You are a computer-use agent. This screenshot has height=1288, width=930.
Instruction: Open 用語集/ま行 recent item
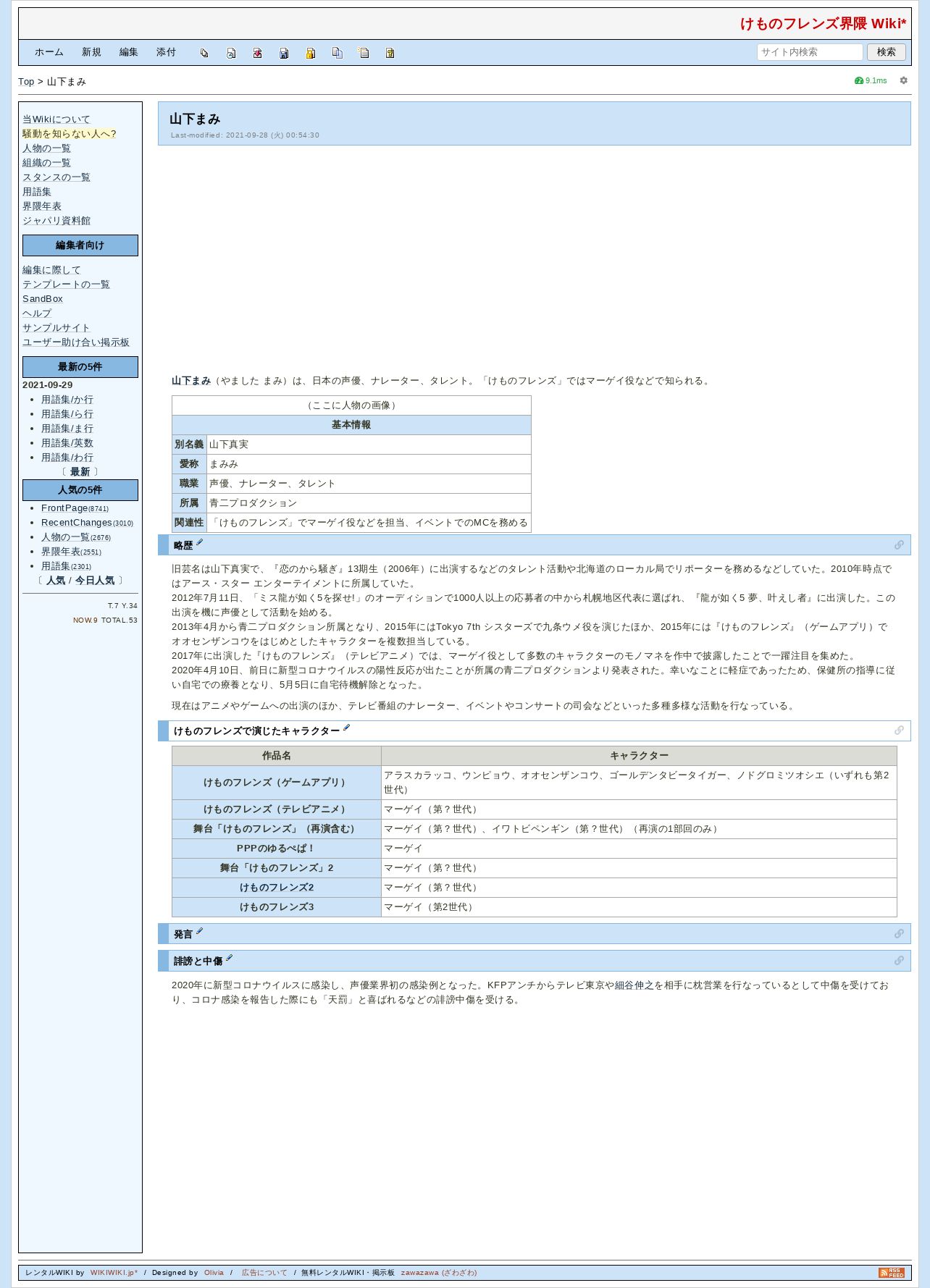pyautogui.click(x=67, y=429)
